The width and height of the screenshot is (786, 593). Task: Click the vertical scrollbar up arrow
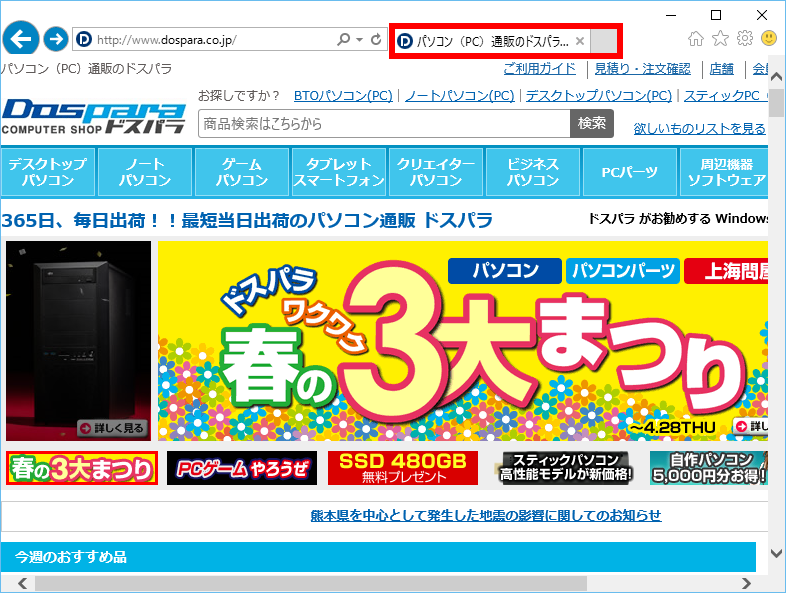tap(776, 77)
